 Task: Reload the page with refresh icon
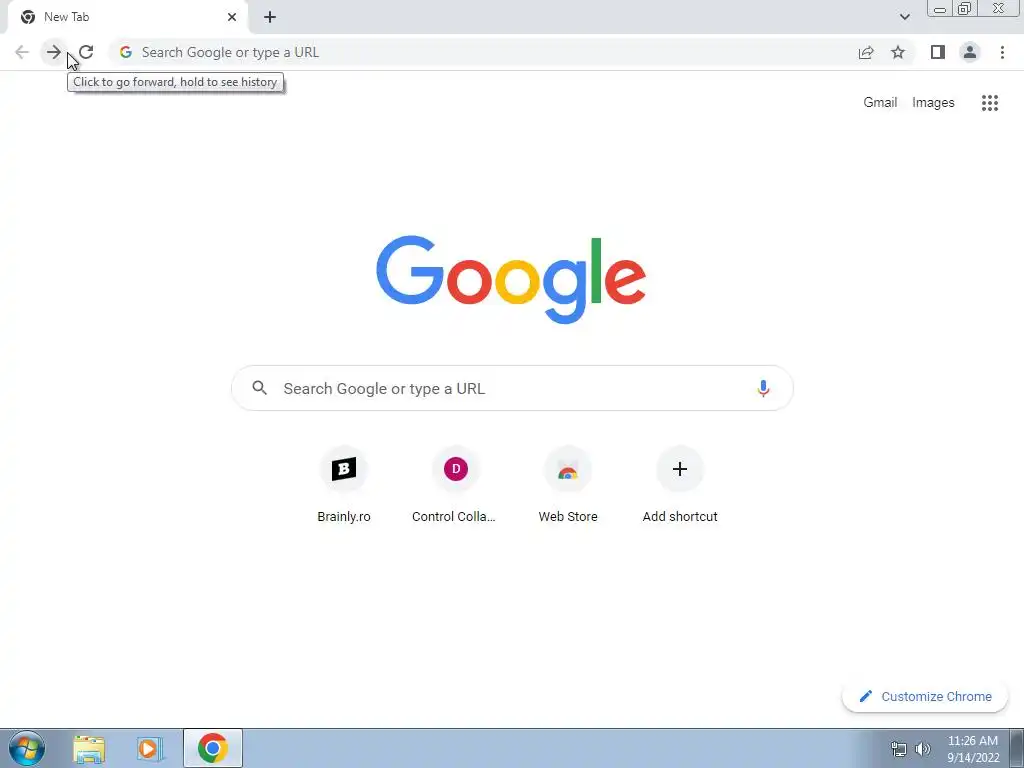pyautogui.click(x=86, y=52)
